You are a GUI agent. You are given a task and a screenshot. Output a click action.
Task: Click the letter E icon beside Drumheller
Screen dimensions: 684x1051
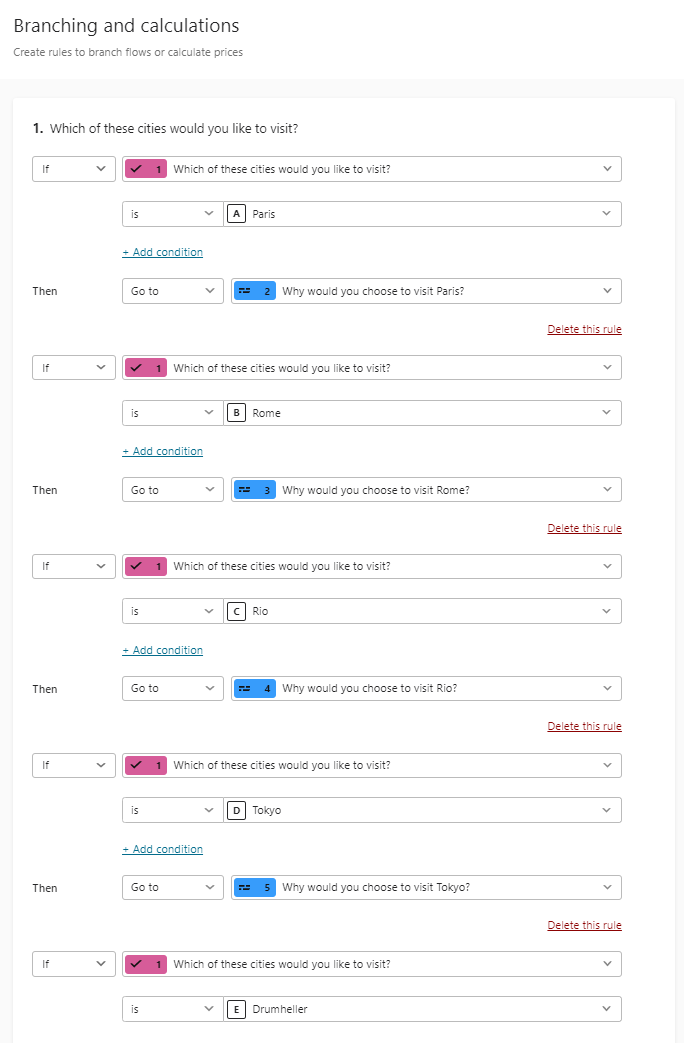click(x=236, y=1009)
